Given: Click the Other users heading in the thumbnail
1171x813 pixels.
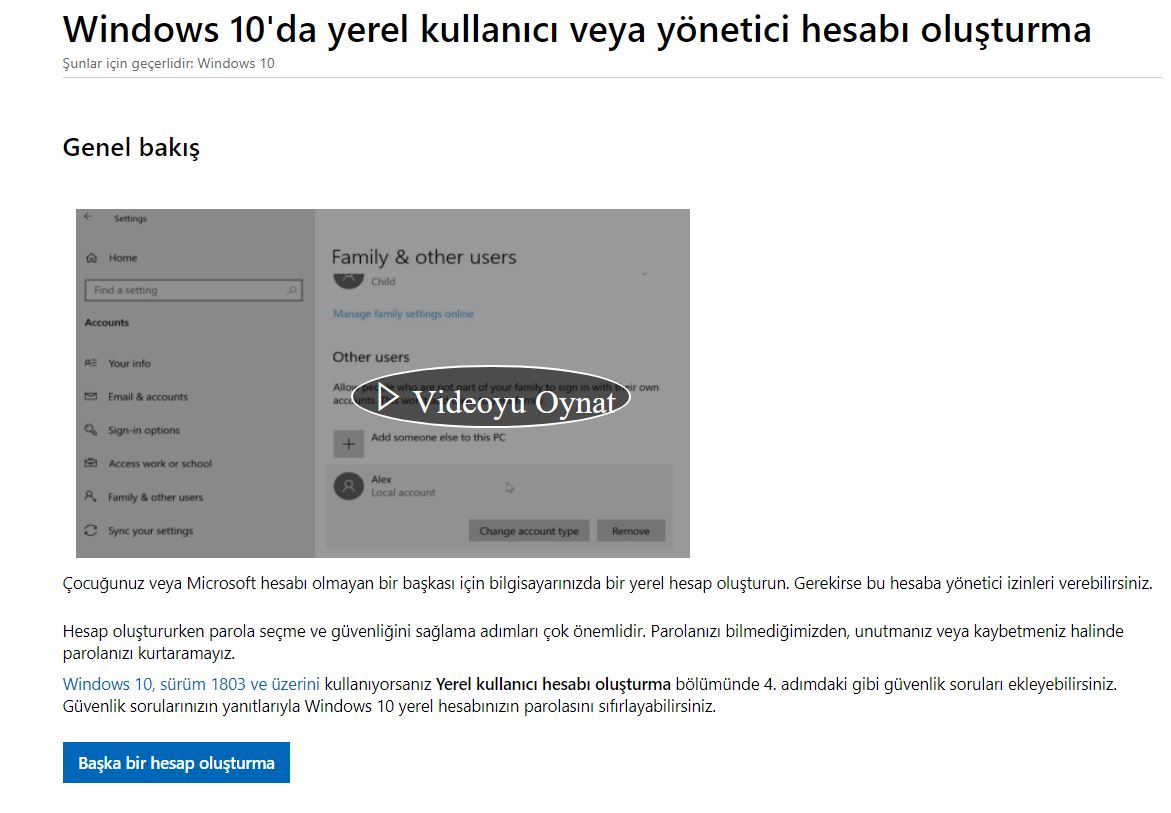Looking at the screenshot, I should coord(371,357).
